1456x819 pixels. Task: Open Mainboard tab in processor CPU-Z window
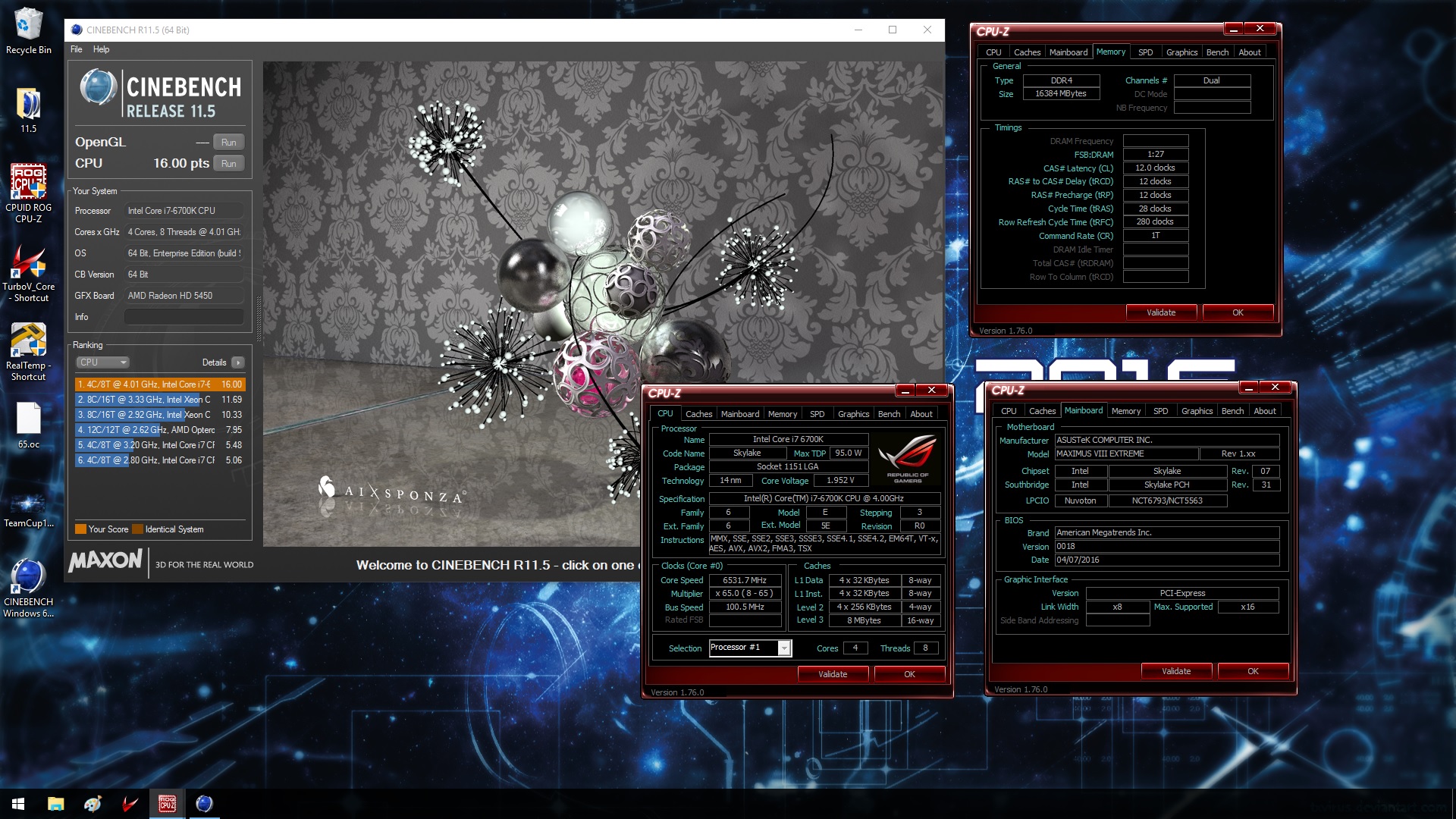pos(739,414)
